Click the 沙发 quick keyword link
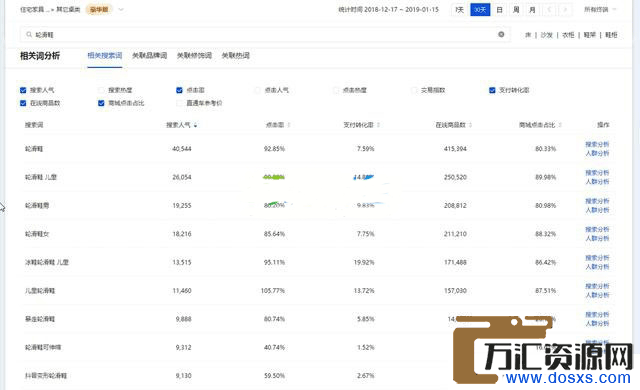 pos(547,35)
